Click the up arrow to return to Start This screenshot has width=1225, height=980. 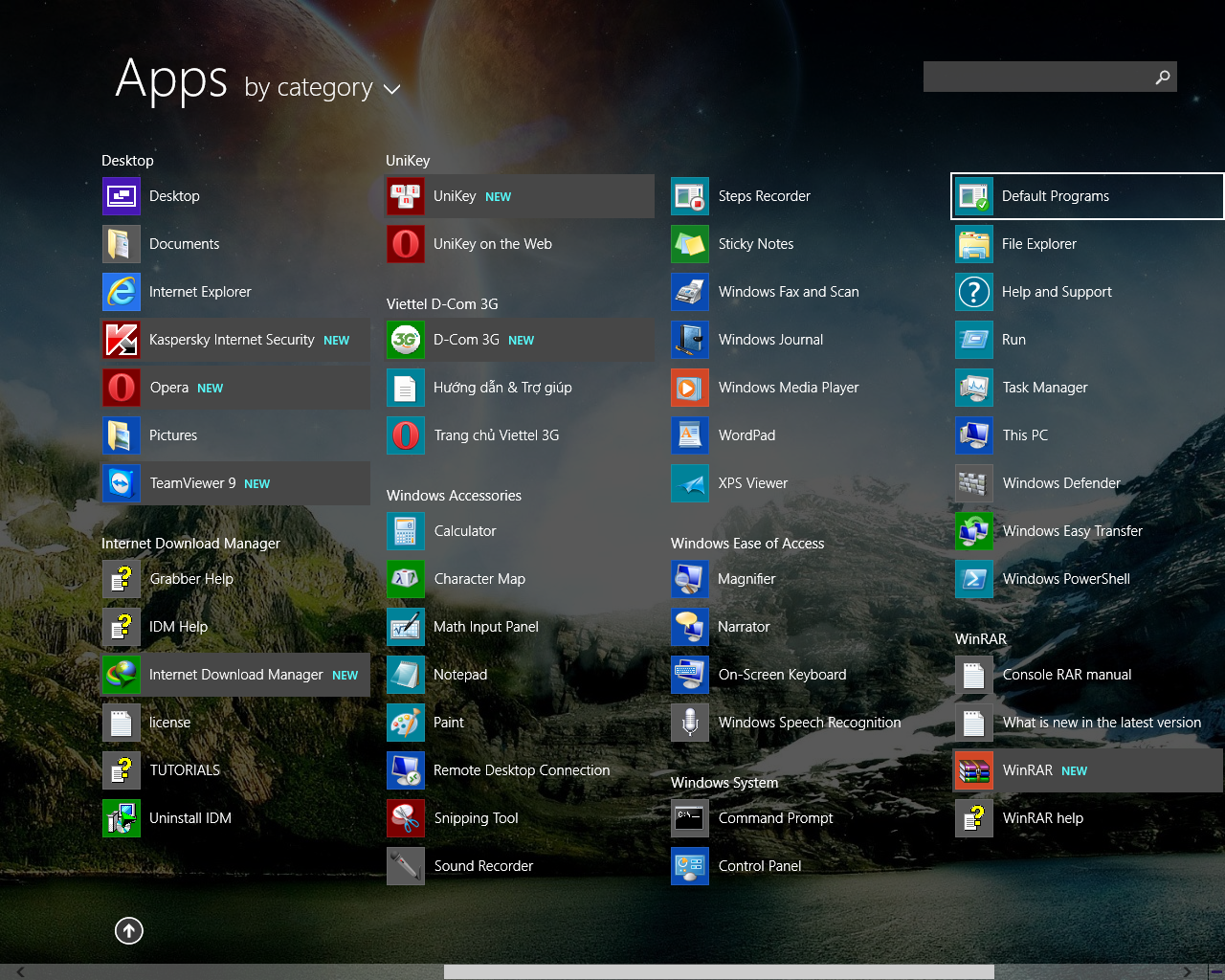point(129,930)
